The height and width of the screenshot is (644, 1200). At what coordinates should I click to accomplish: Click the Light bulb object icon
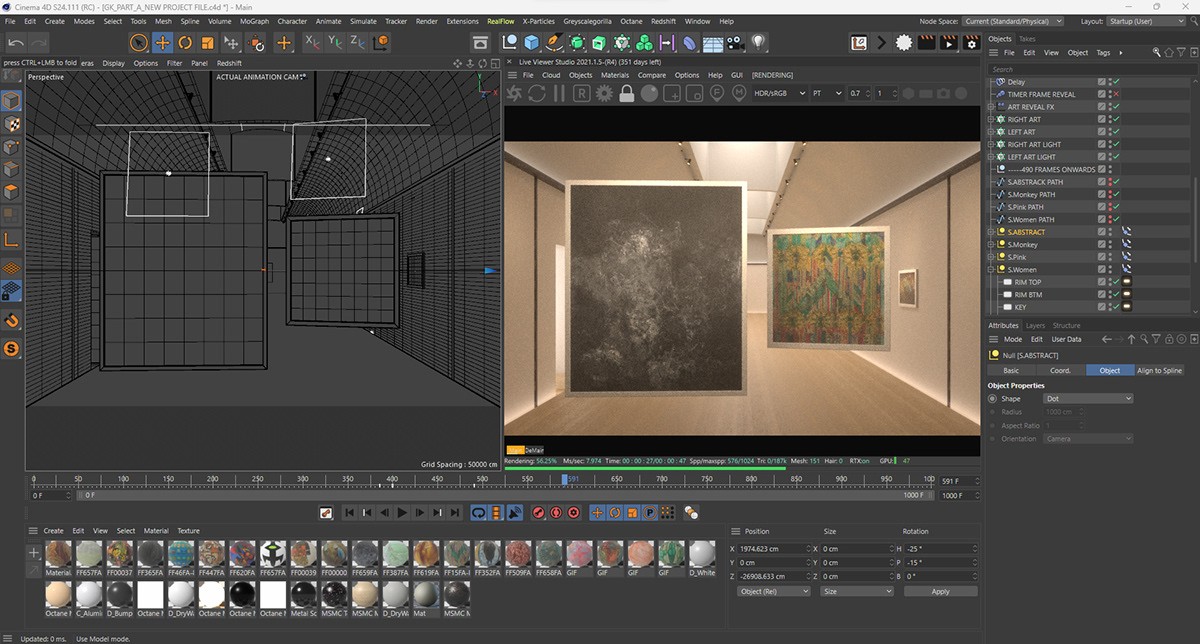(759, 43)
